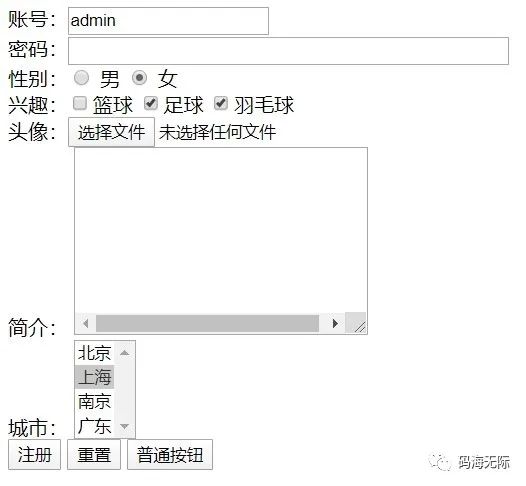Viewport: 526px width, 486px height.
Task: Click the textarea horizontal scrollbar thumb
Action: [207, 323]
